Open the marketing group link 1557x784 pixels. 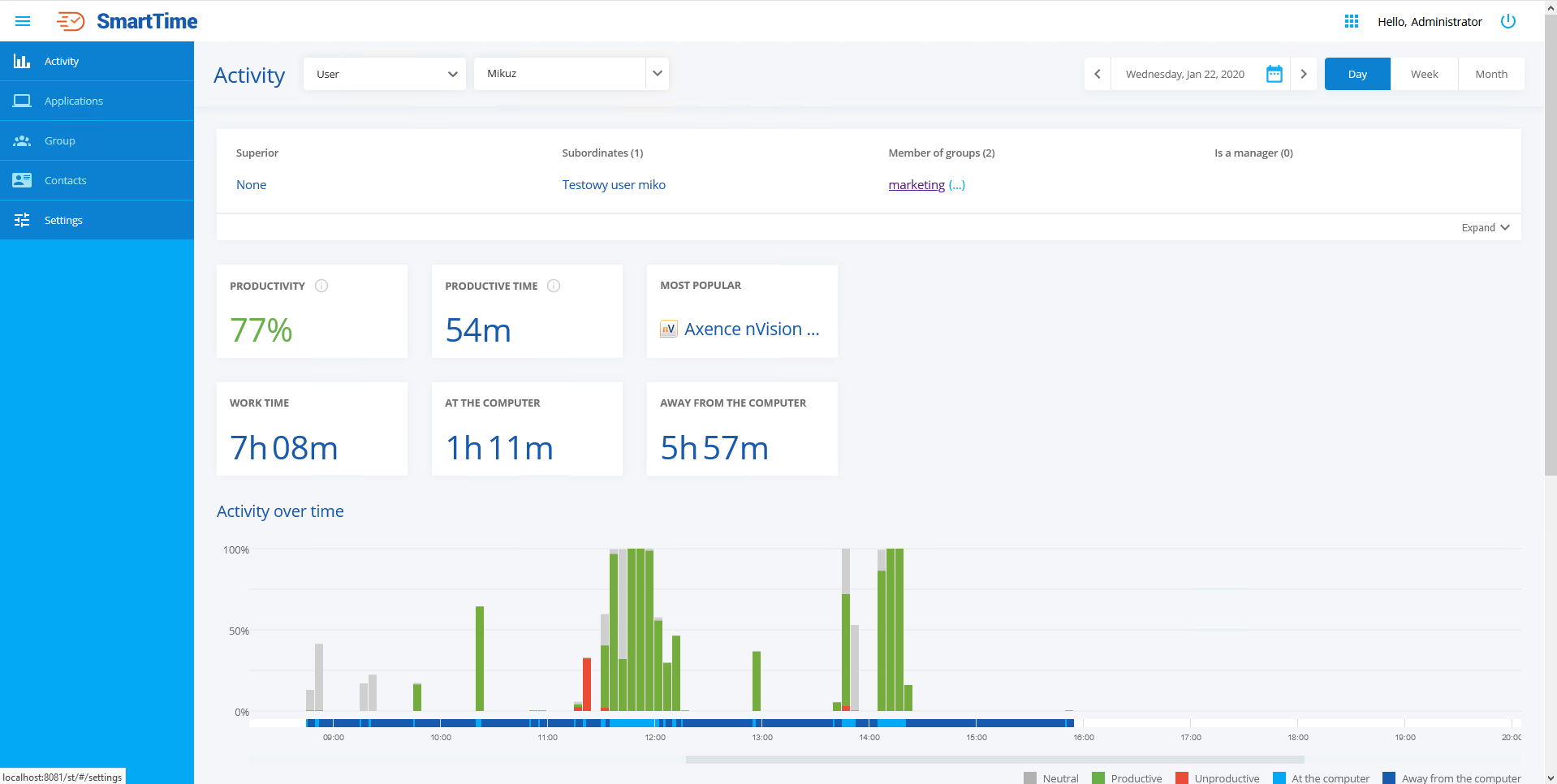[917, 185]
